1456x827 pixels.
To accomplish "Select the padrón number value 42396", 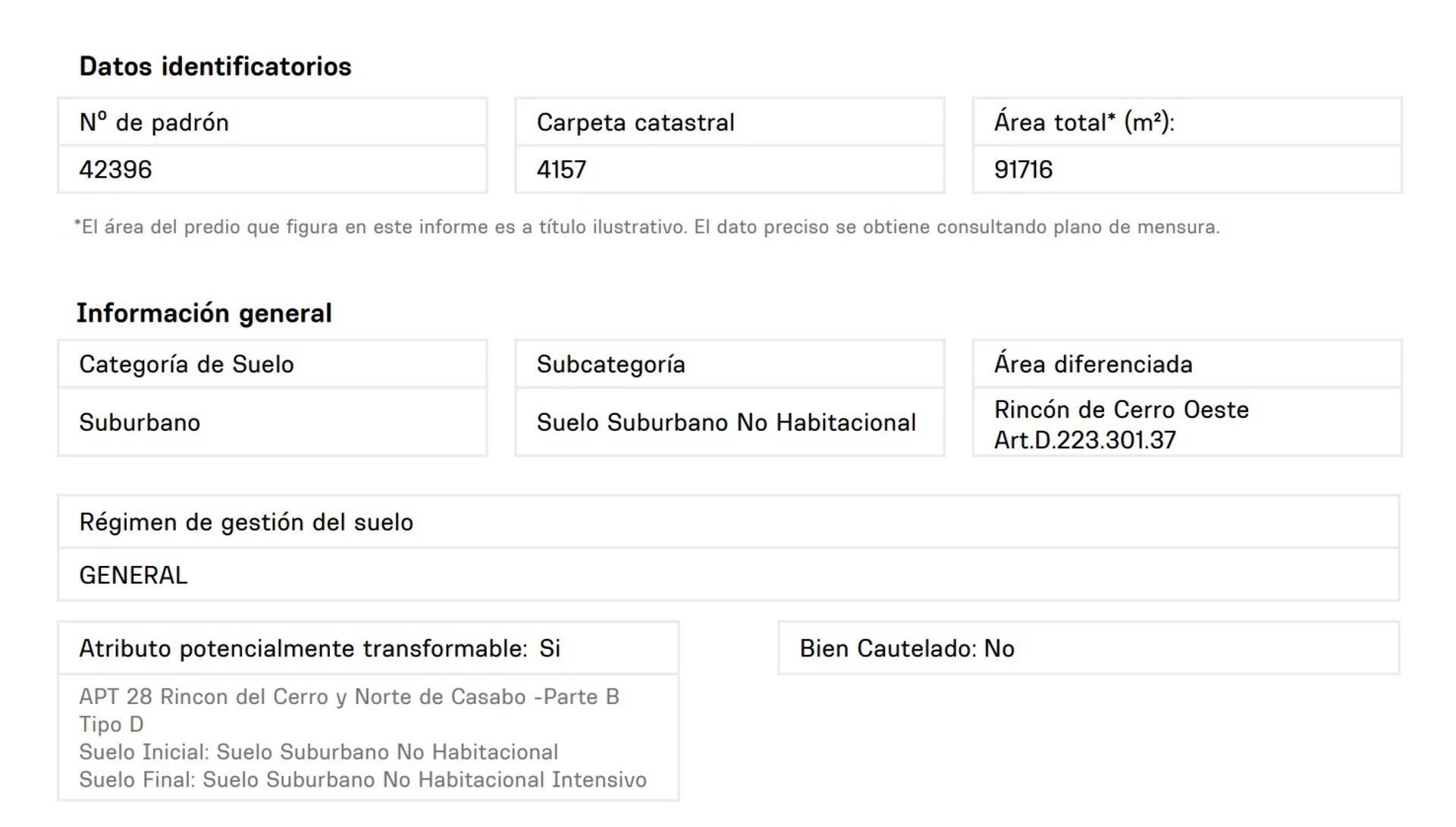I will click(115, 169).
